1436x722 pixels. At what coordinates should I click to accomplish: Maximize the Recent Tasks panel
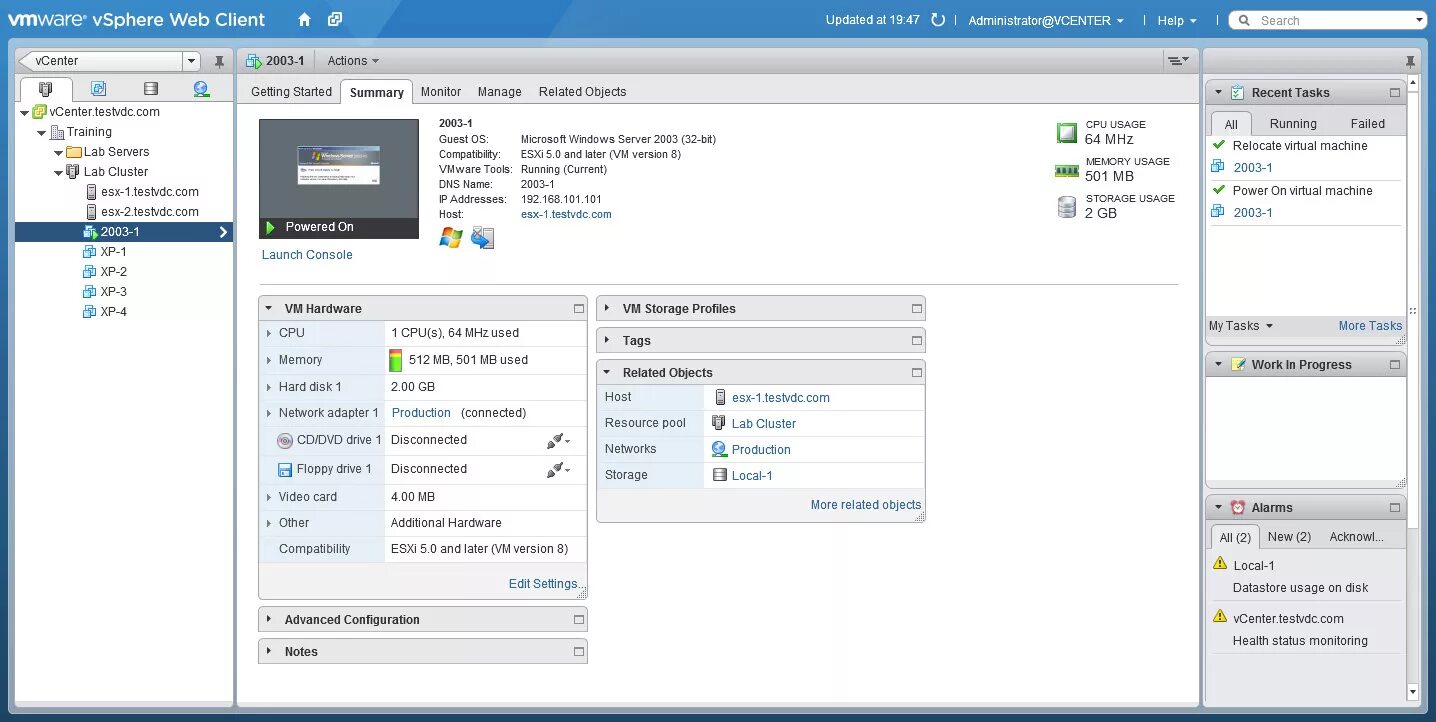(x=1394, y=93)
